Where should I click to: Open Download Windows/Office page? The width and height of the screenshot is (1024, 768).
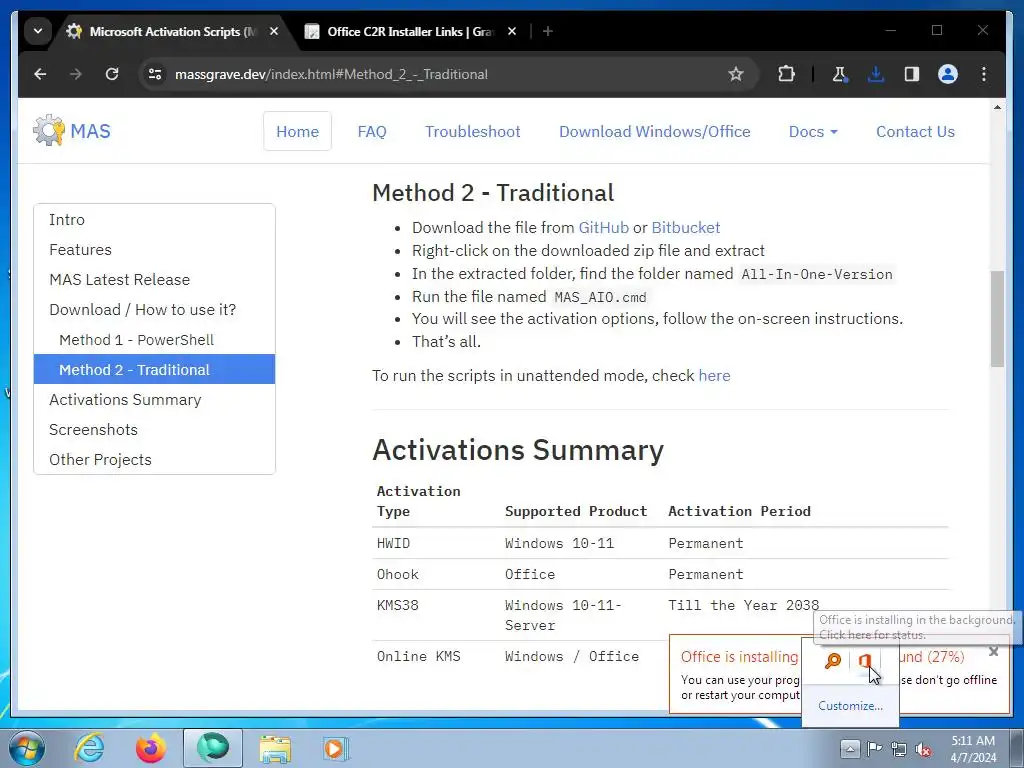(654, 131)
